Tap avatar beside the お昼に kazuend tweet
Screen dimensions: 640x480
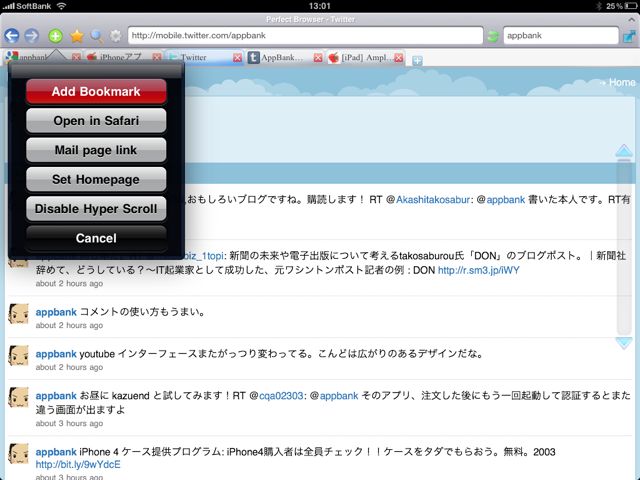click(19, 397)
